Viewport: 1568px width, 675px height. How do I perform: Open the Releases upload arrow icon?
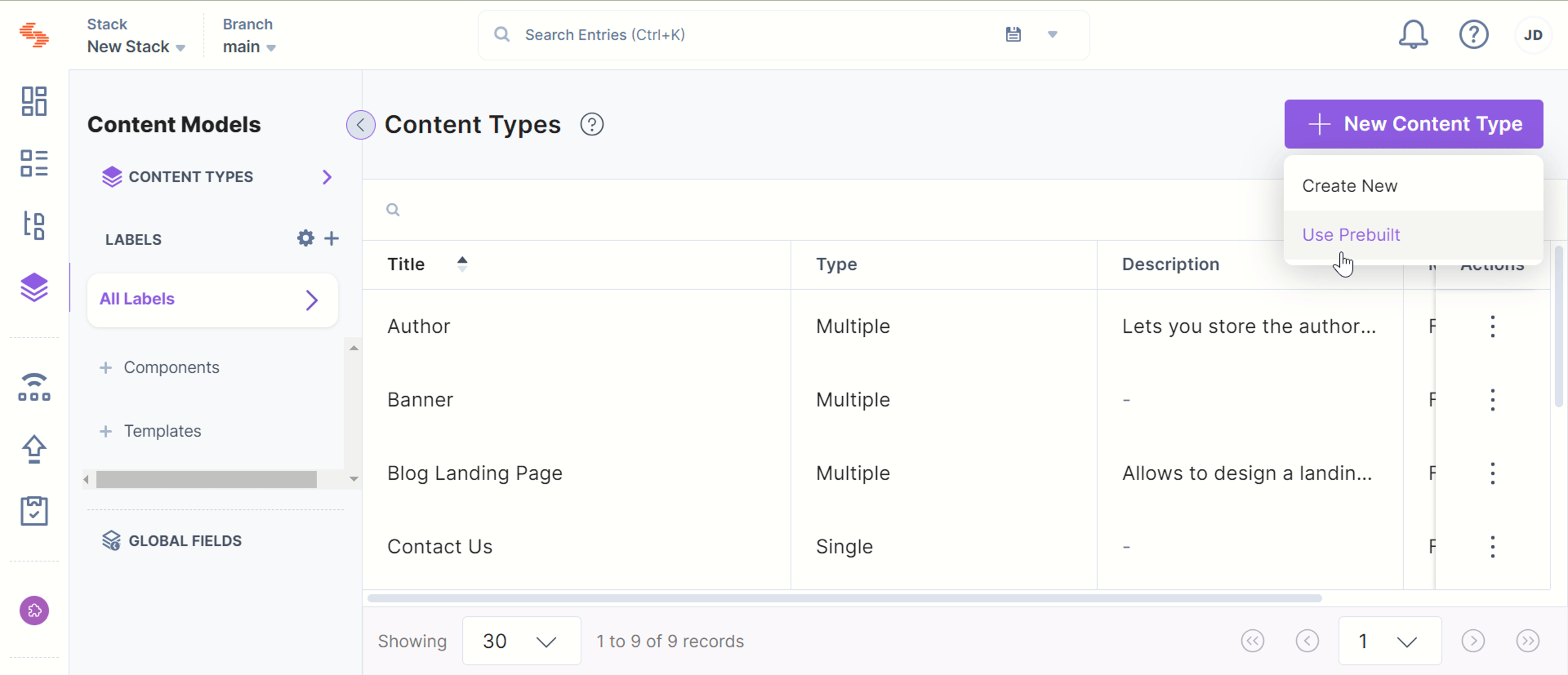(34, 449)
